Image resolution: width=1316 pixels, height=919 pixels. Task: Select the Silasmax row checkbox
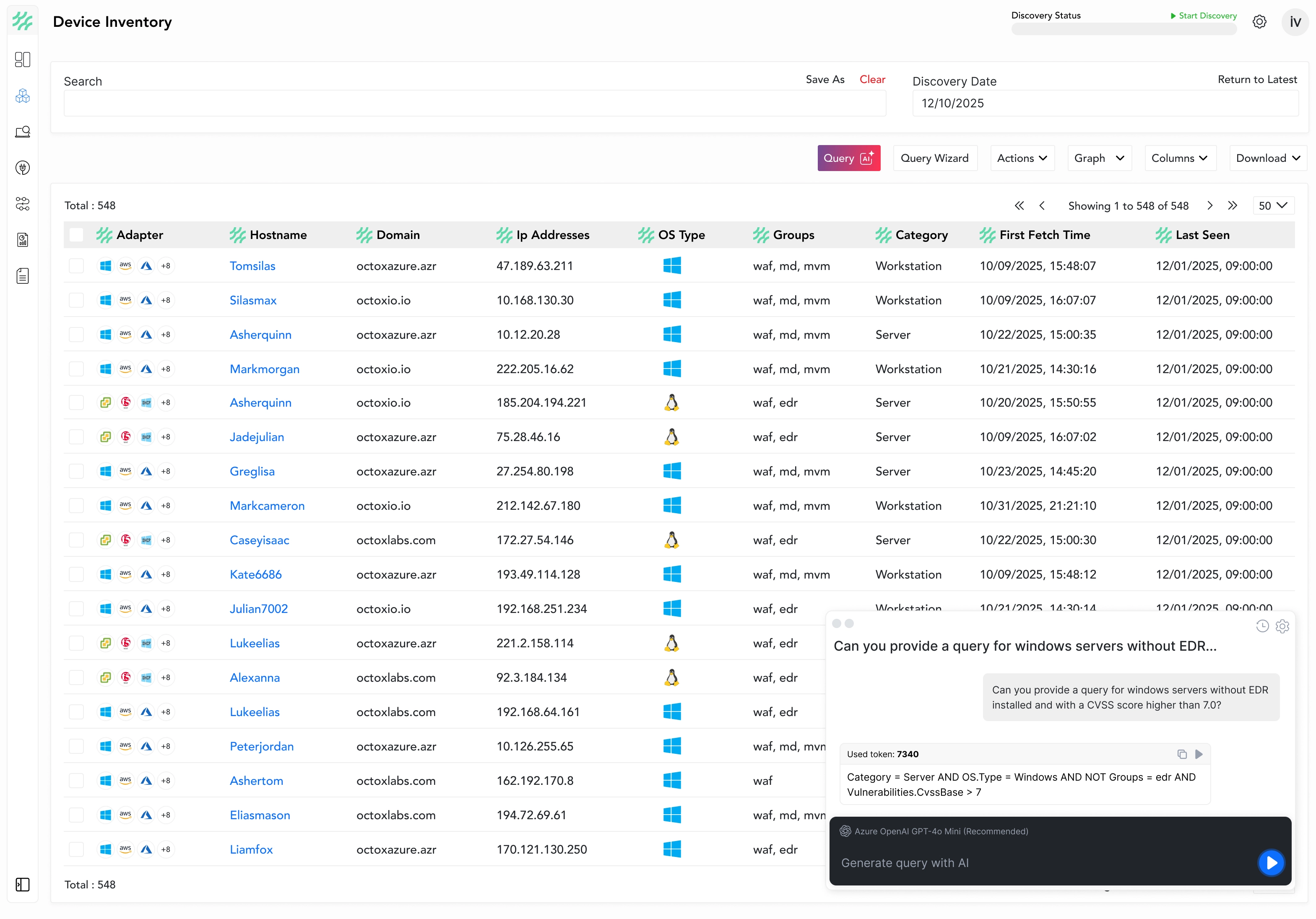(76, 300)
